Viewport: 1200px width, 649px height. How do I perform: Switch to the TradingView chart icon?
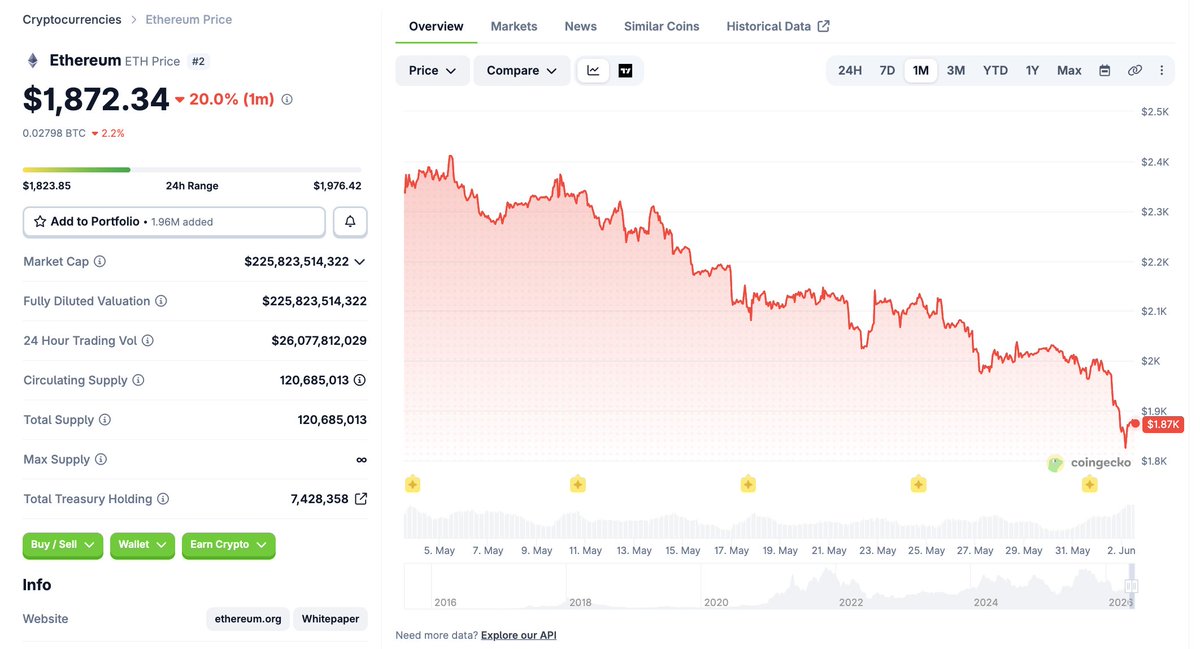625,70
